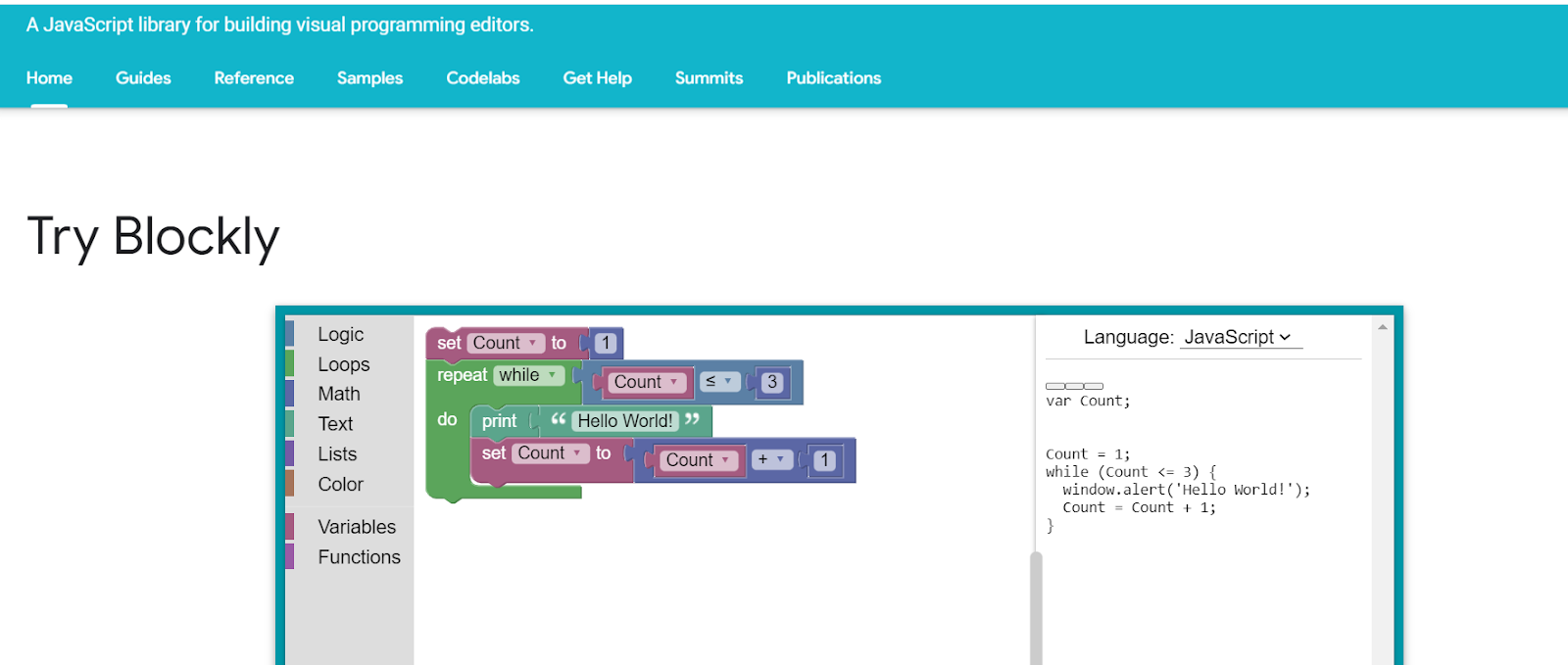The width and height of the screenshot is (1568, 665).
Task: Click the workspace vertical scrollbar handle
Action: click(1036, 607)
